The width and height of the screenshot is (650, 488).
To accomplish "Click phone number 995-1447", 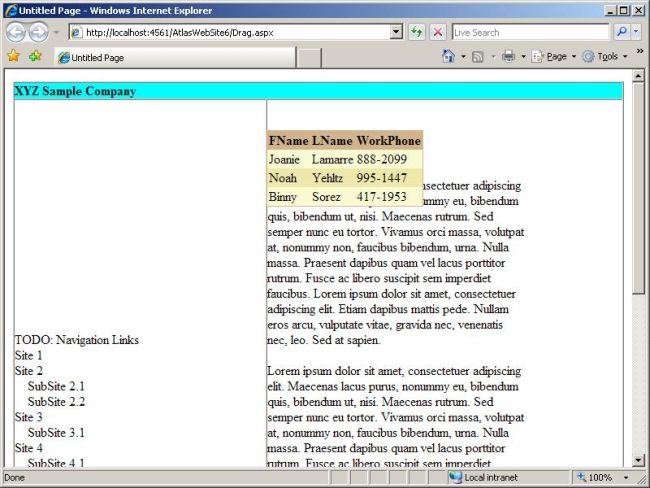I will tap(382, 178).
